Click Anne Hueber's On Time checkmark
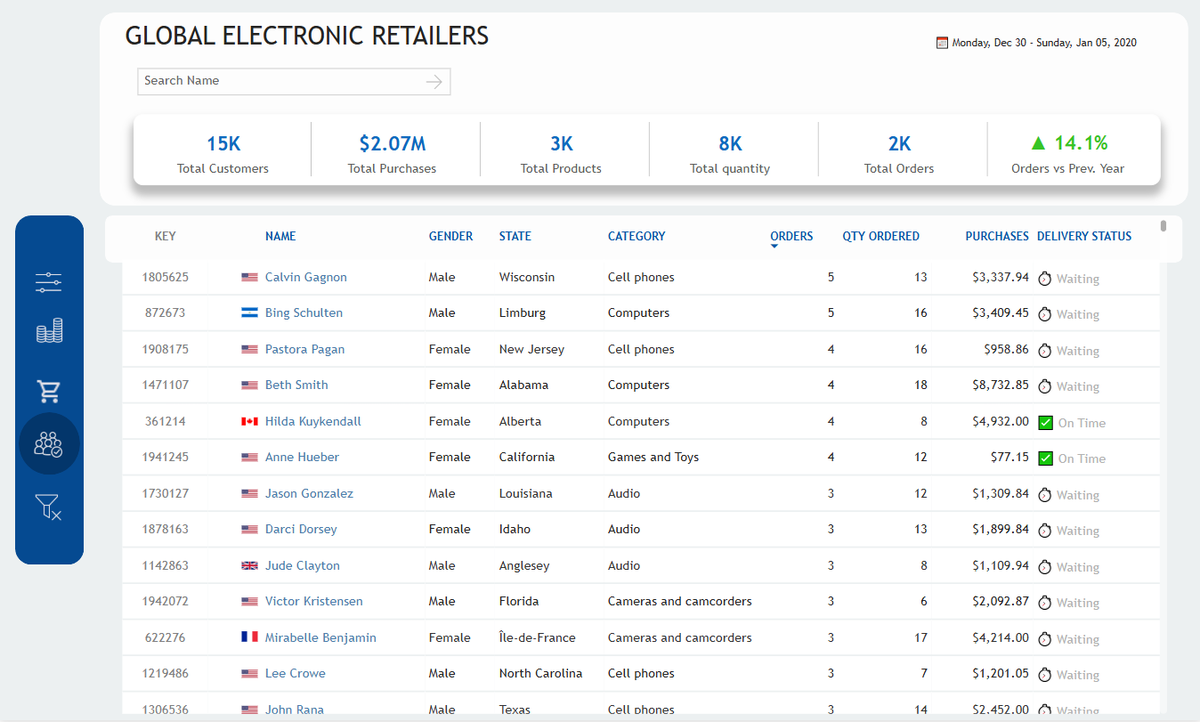1200x722 pixels. pos(1046,458)
